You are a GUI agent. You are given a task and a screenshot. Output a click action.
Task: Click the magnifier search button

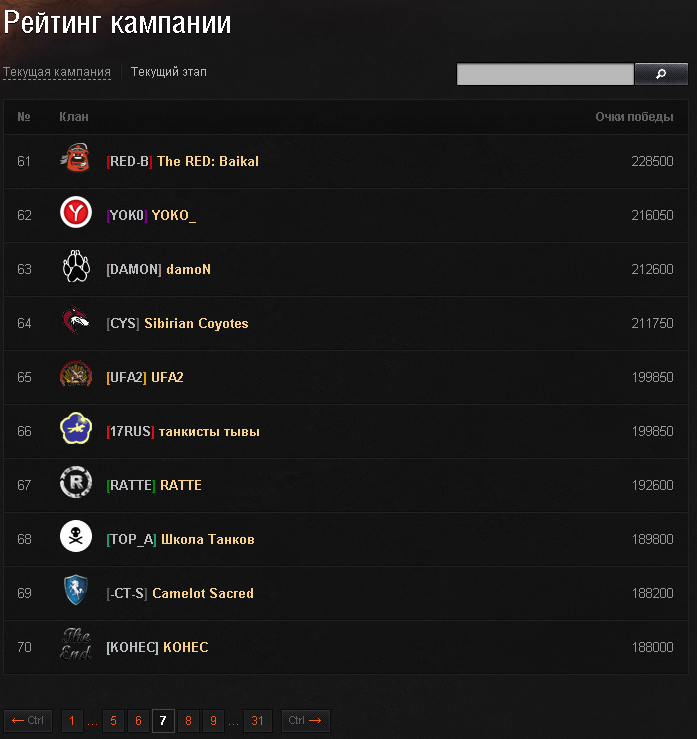(x=661, y=74)
